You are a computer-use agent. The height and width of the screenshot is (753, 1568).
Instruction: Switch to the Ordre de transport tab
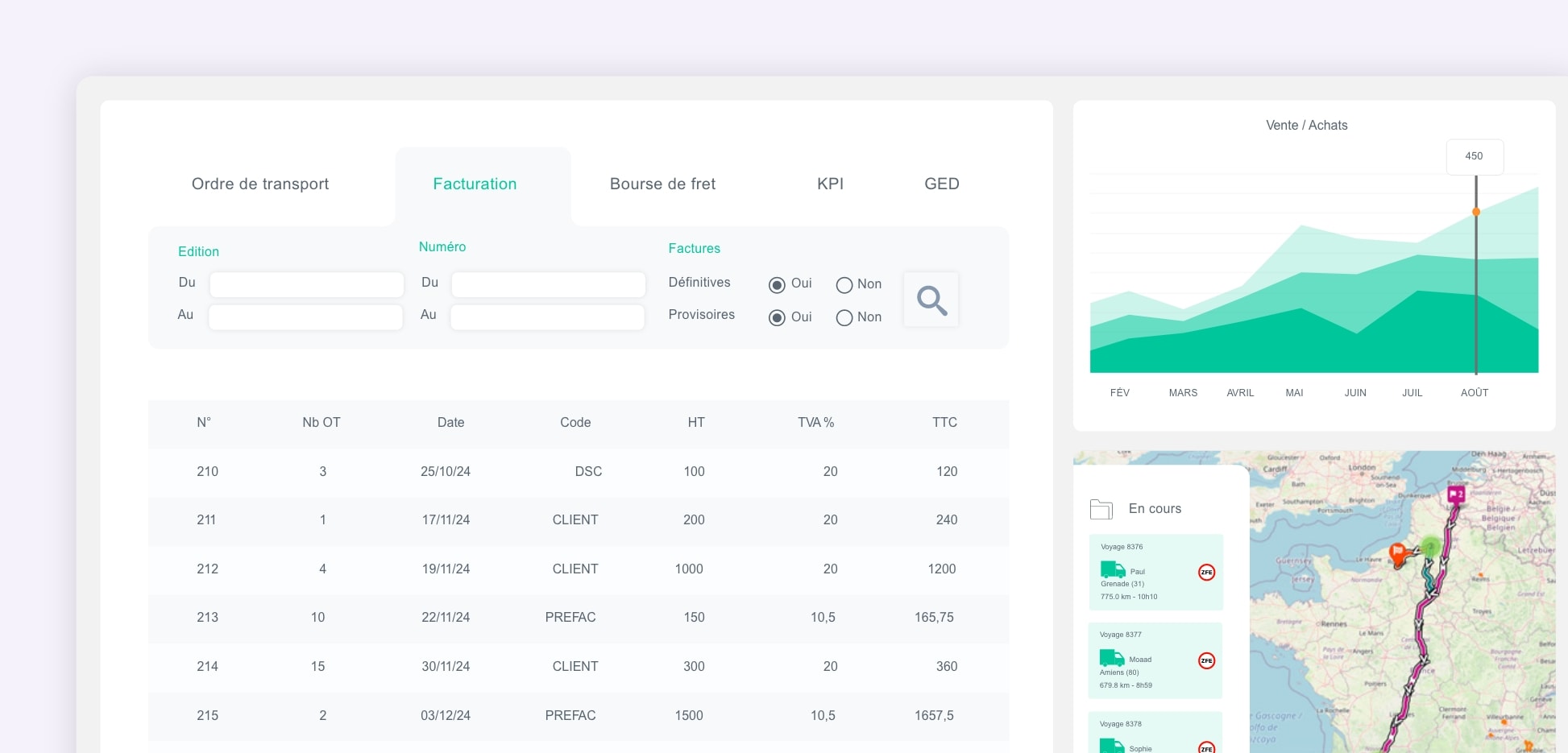point(260,184)
